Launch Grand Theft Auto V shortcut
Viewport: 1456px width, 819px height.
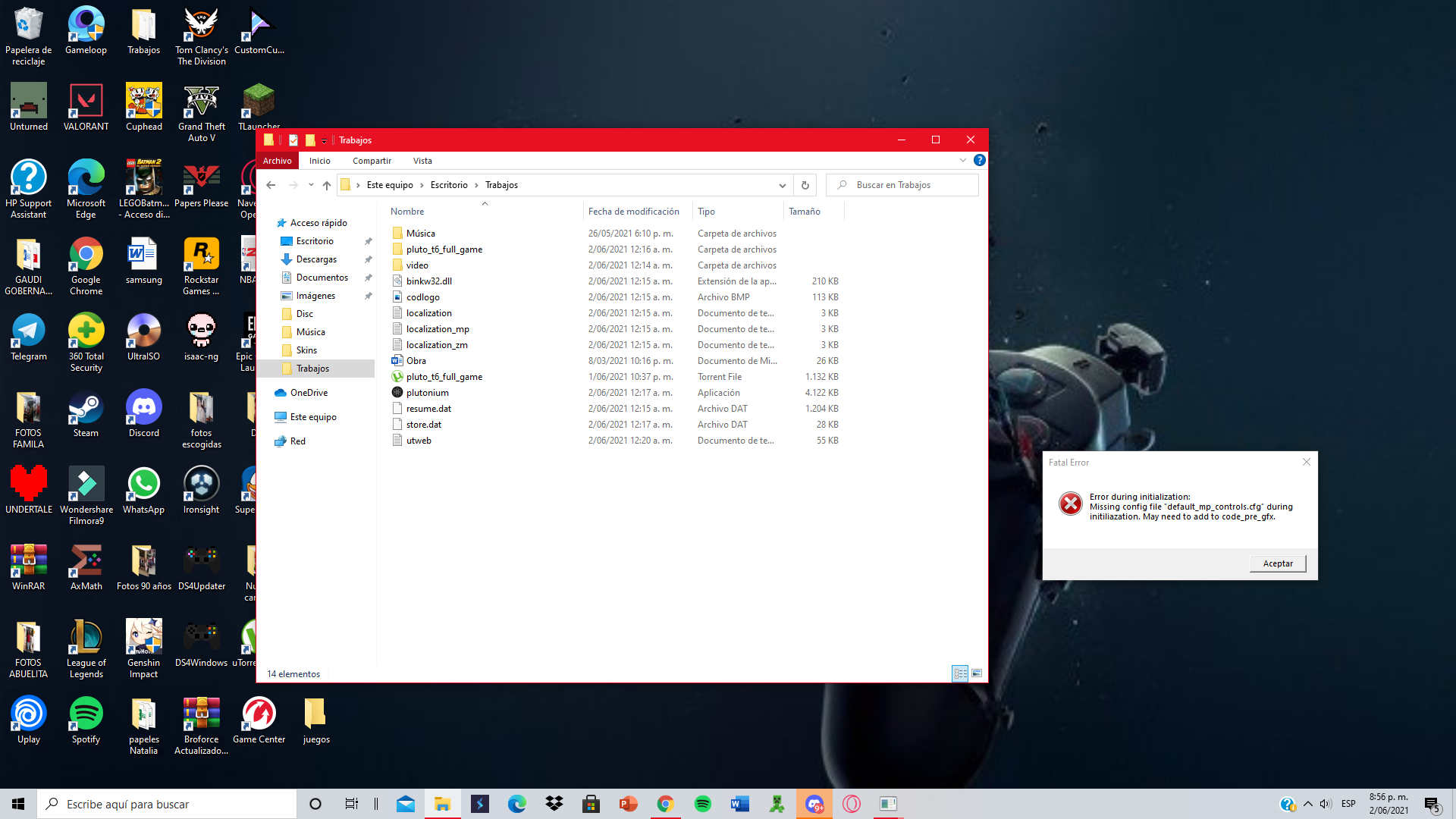coord(202,113)
